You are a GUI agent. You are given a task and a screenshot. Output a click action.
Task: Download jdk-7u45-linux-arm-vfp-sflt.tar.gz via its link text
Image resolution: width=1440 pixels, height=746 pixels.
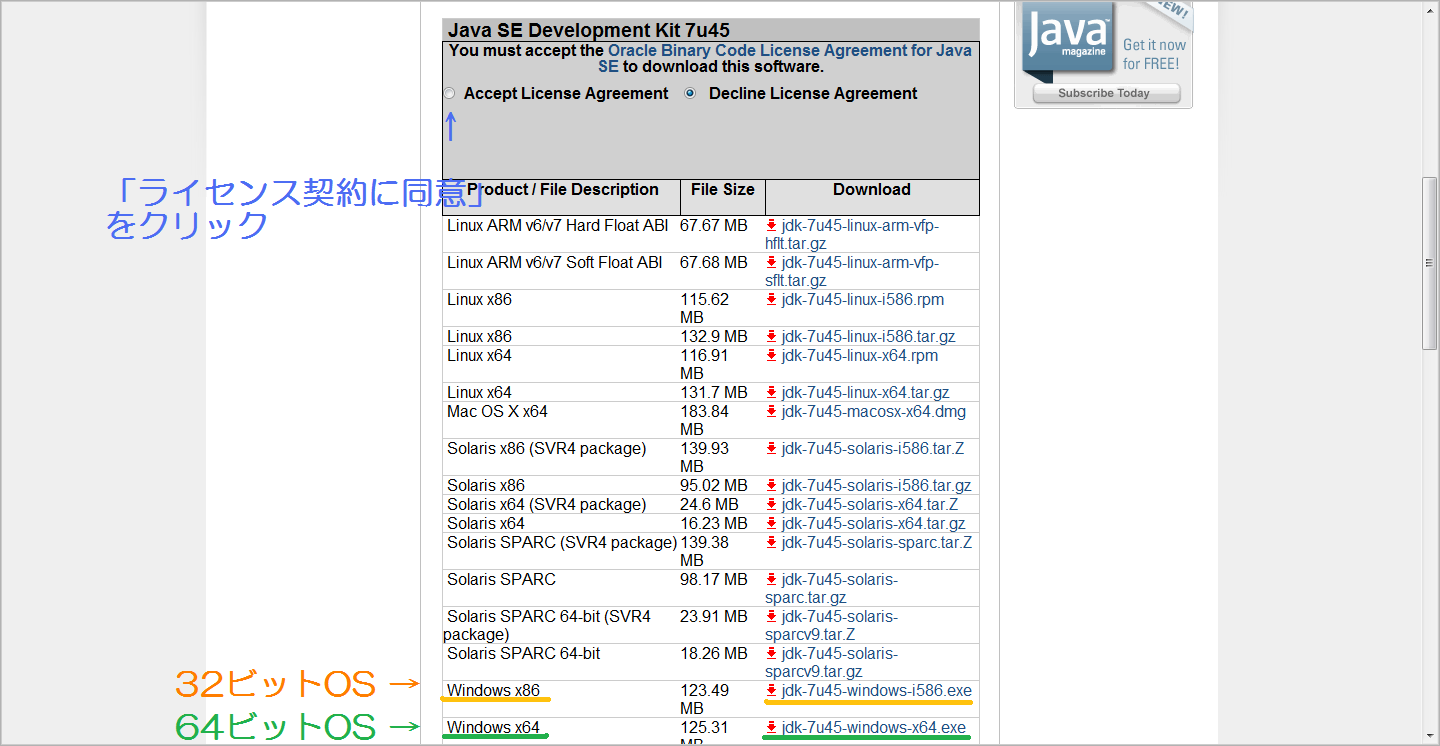852,272
